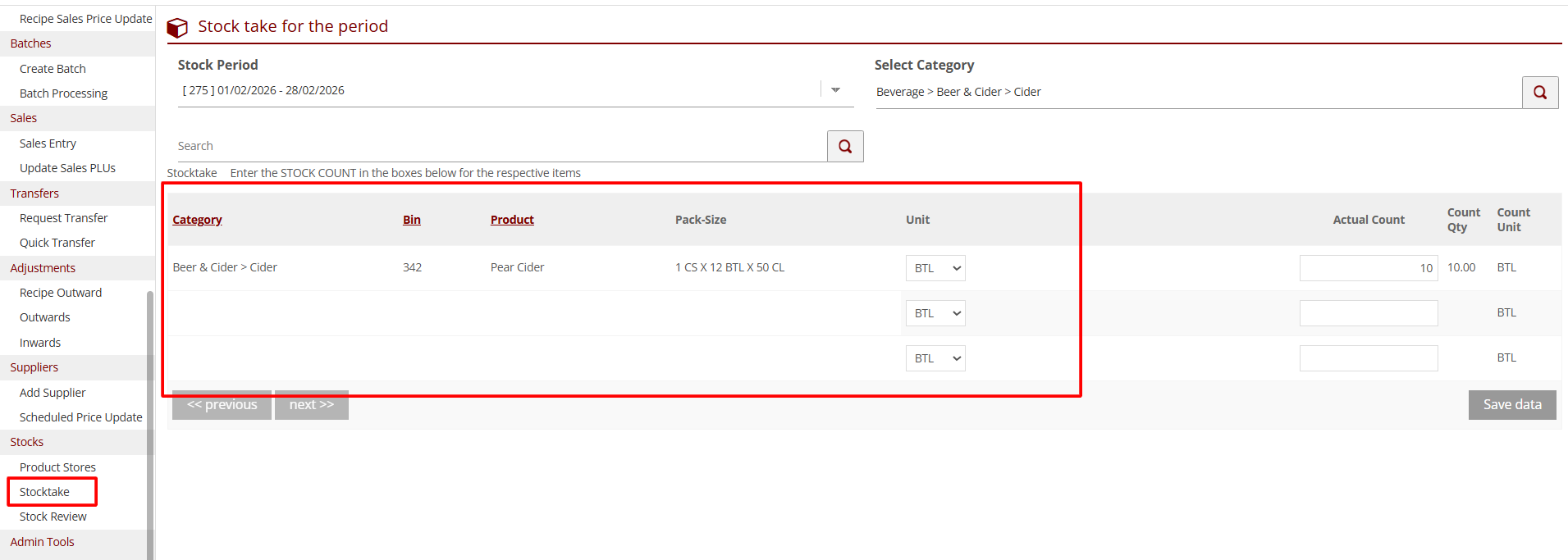Sort table by Product column header
The image size is (1568, 560).
(x=512, y=220)
